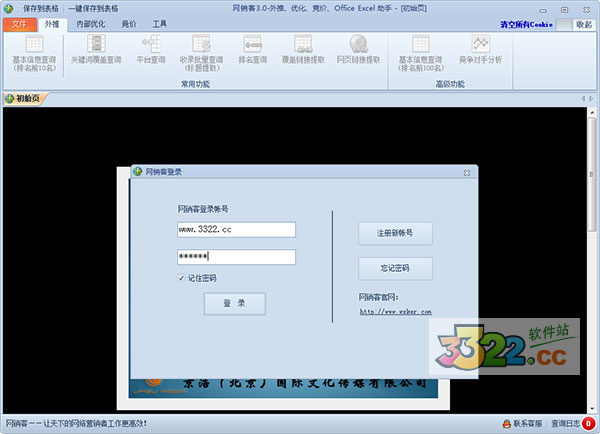600x434 pixels.
Task: Go to previous tab with left arrow
Action: [x=583, y=99]
